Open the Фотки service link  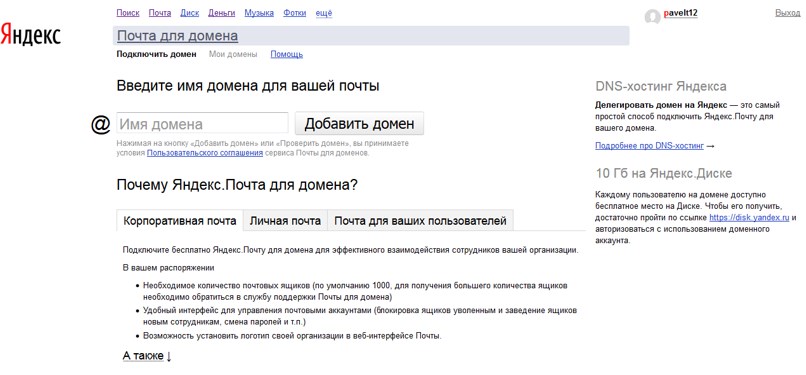click(x=295, y=13)
